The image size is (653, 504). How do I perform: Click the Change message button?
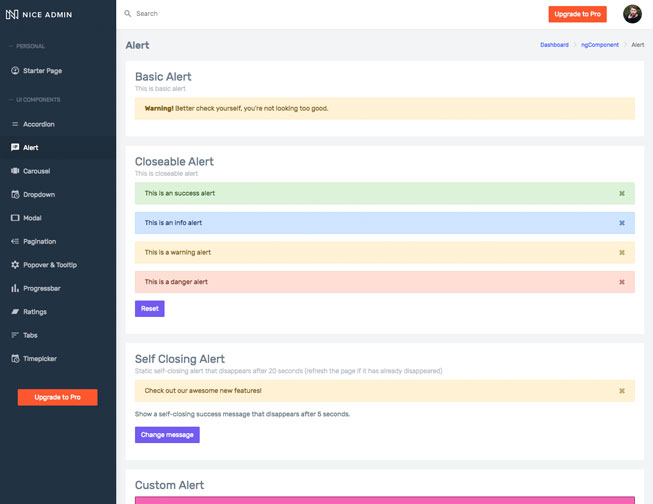coord(167,435)
